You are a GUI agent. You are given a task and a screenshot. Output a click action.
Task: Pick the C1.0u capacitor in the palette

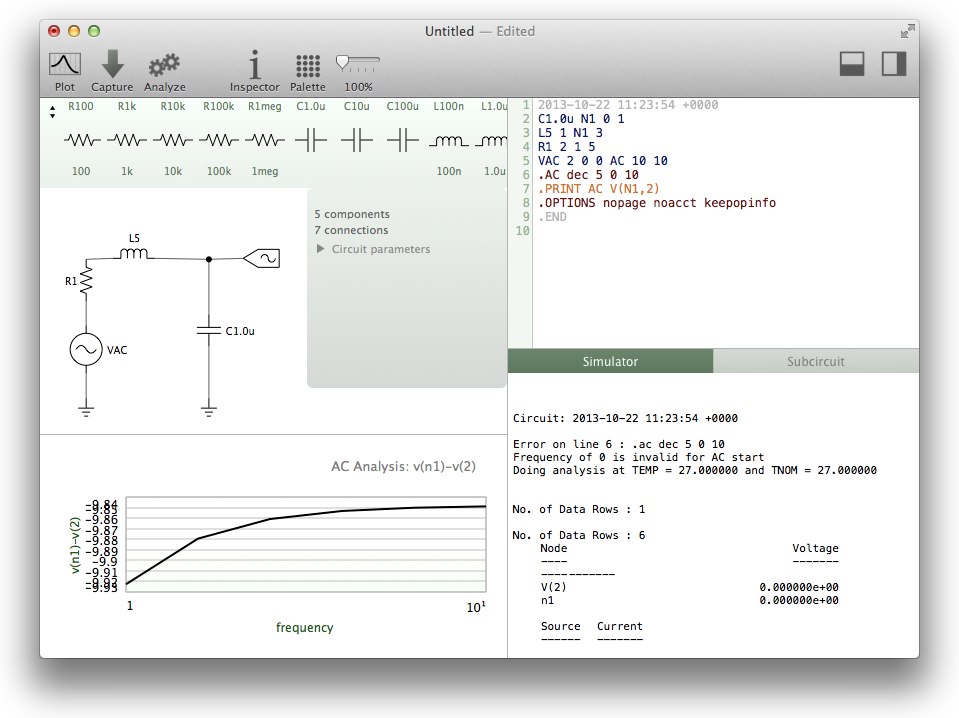click(x=311, y=141)
